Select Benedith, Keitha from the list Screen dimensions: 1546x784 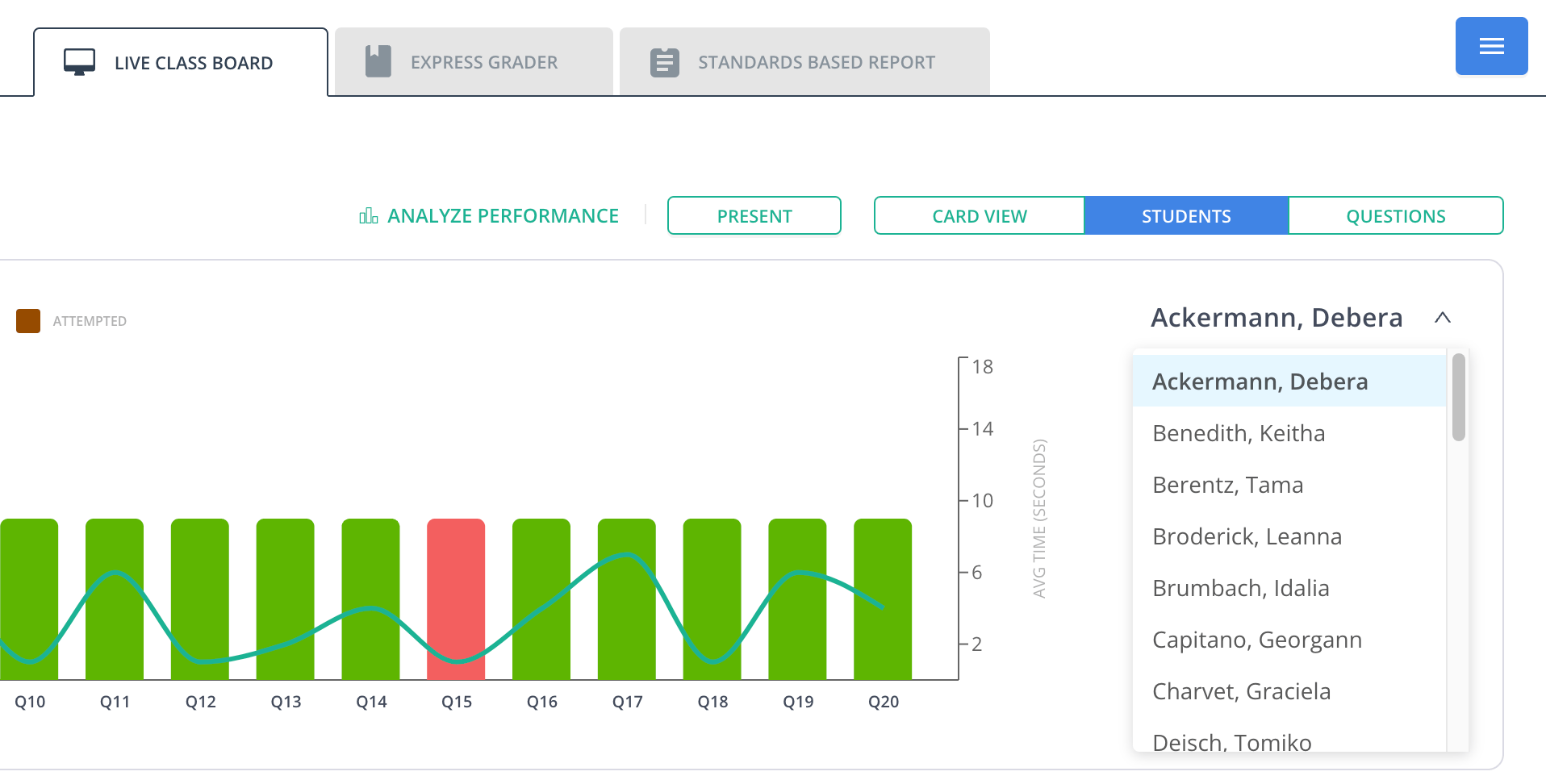point(1289,433)
